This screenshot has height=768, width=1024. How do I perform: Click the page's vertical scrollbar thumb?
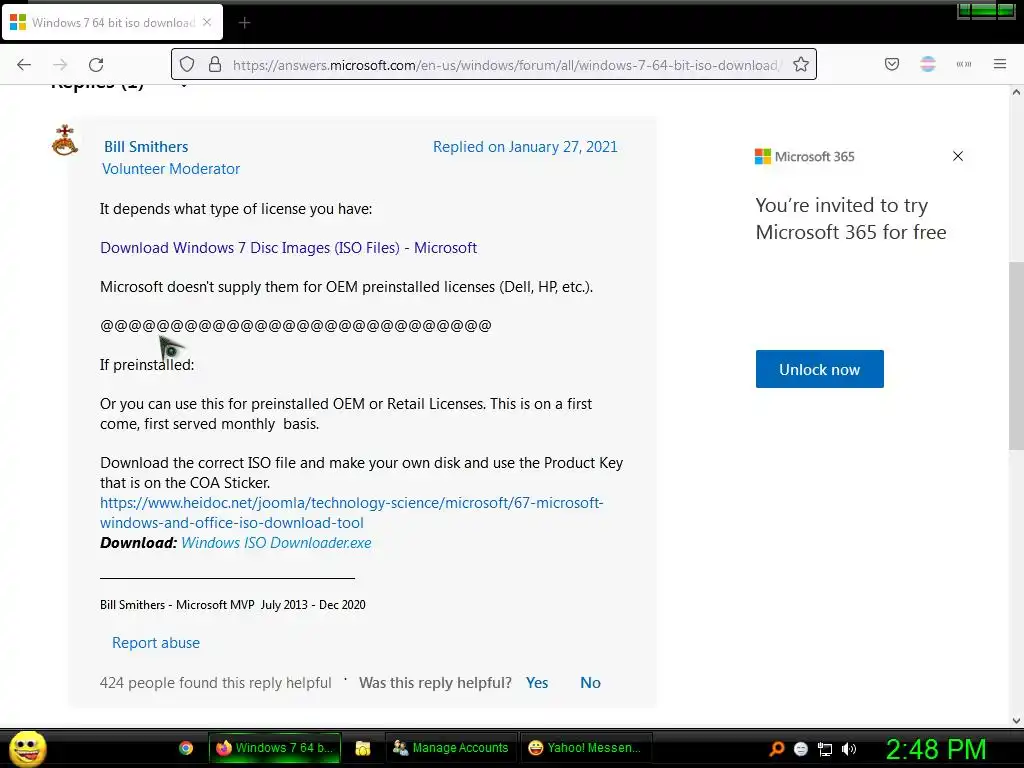pyautogui.click(x=1016, y=356)
